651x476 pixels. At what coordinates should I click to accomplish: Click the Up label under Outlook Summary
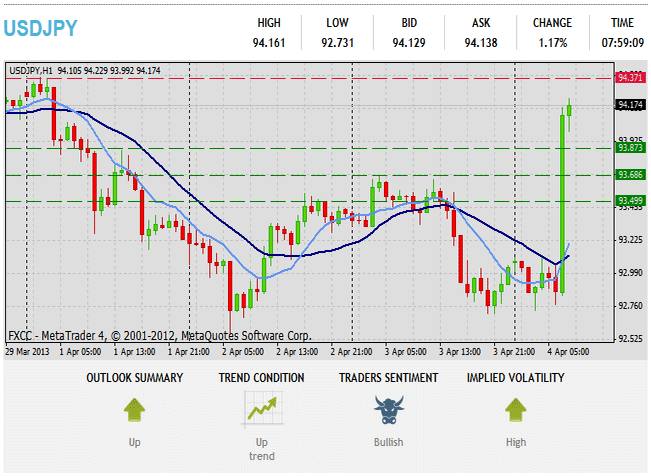click(135, 442)
